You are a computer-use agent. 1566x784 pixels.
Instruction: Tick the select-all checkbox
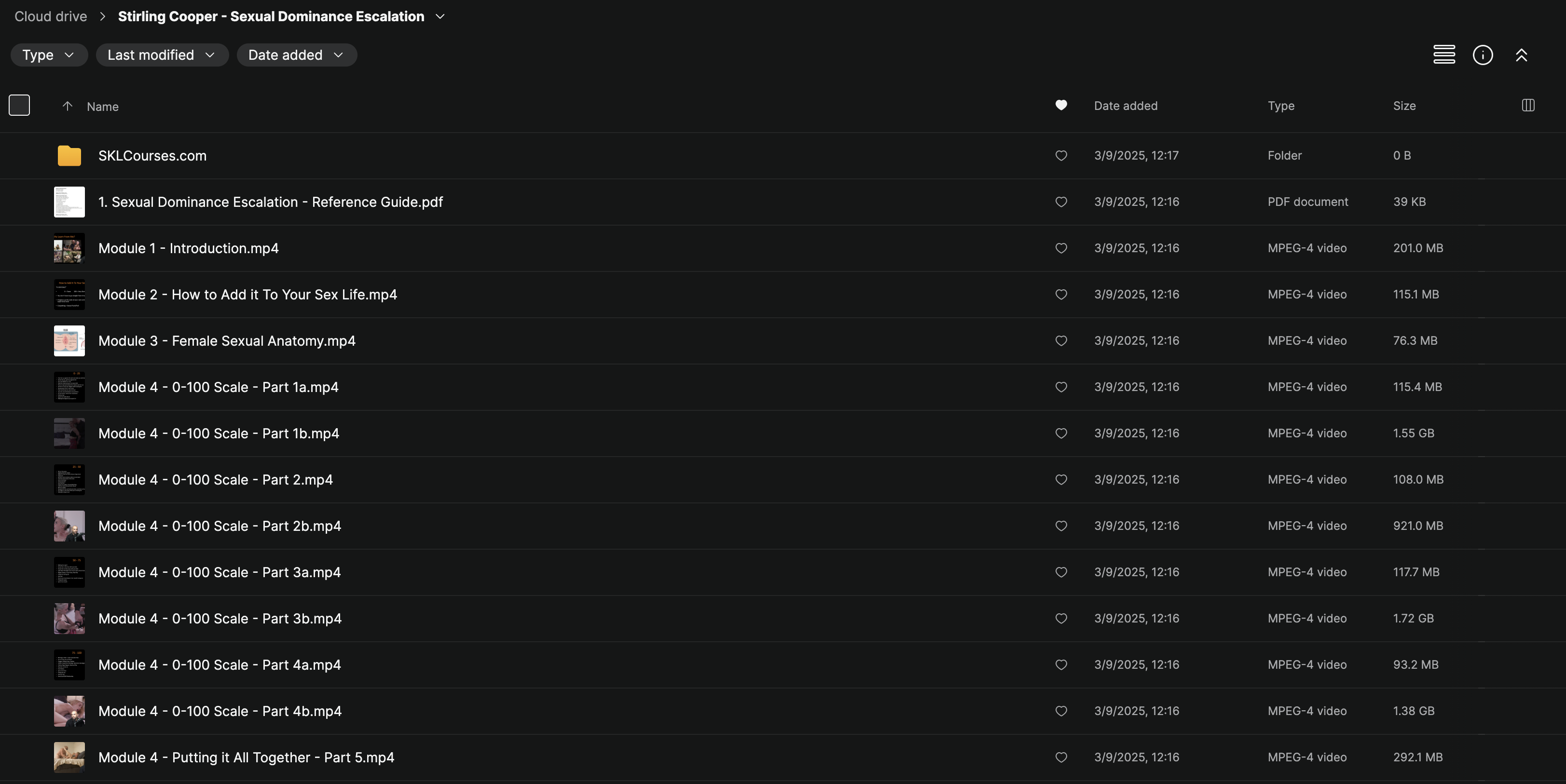(x=19, y=105)
